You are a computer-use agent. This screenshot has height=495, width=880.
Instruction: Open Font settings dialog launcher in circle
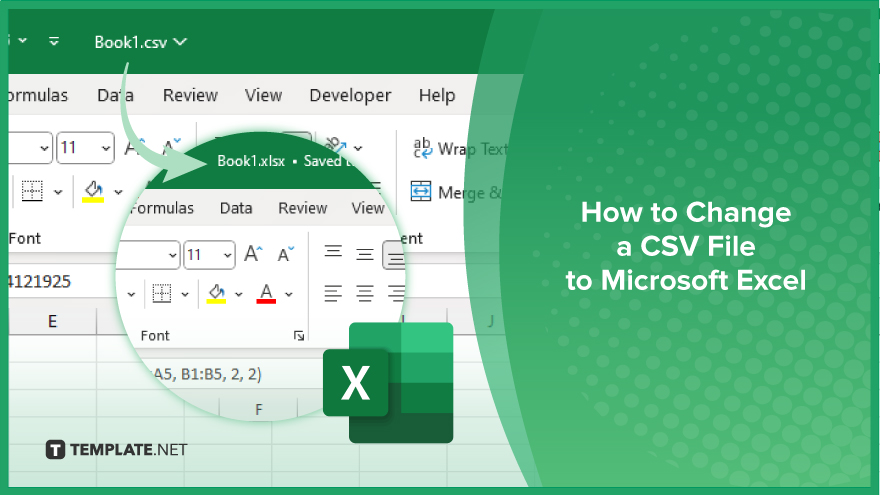pyautogui.click(x=299, y=336)
